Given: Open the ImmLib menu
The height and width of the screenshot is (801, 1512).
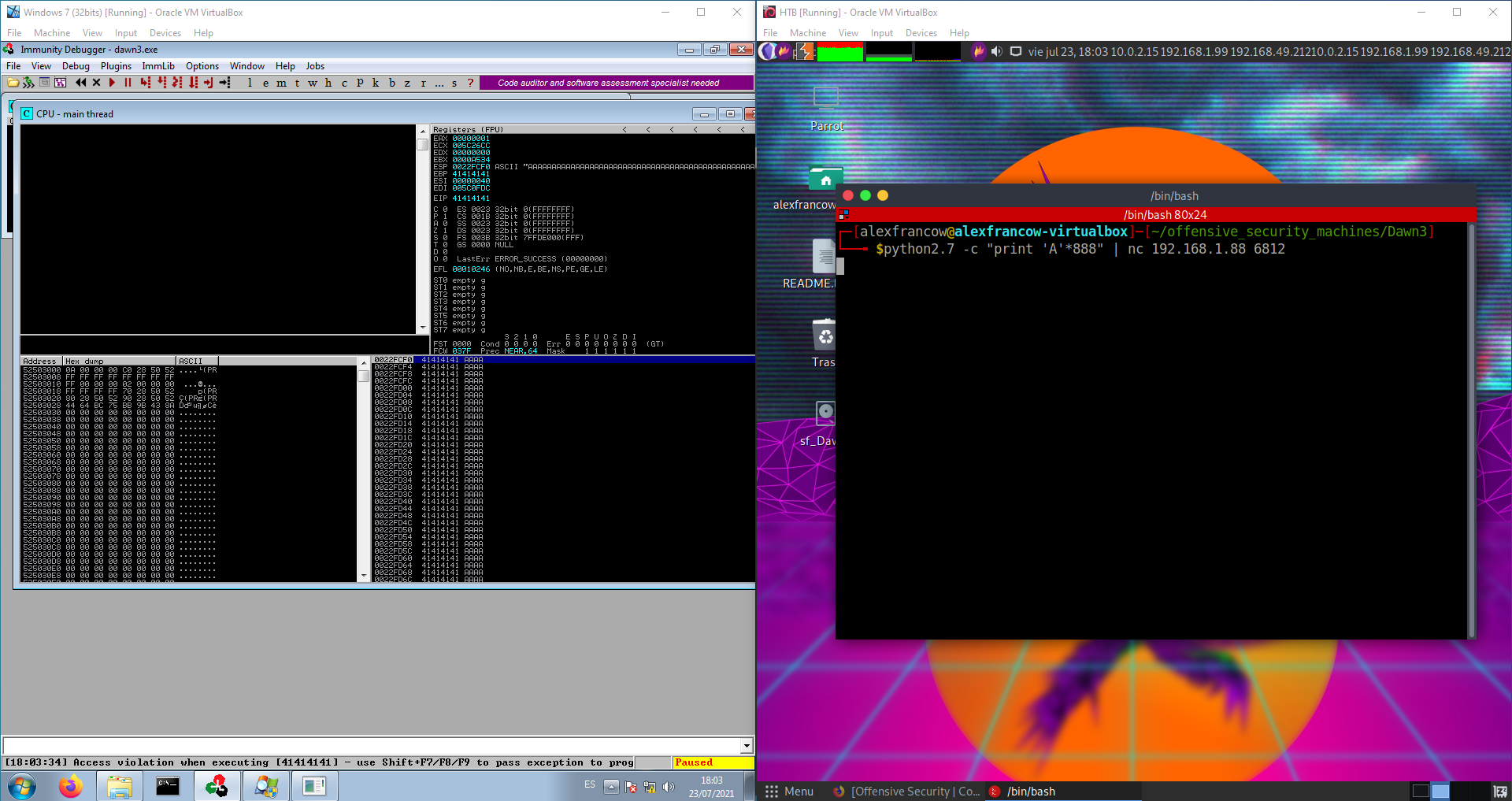Looking at the screenshot, I should (158, 66).
